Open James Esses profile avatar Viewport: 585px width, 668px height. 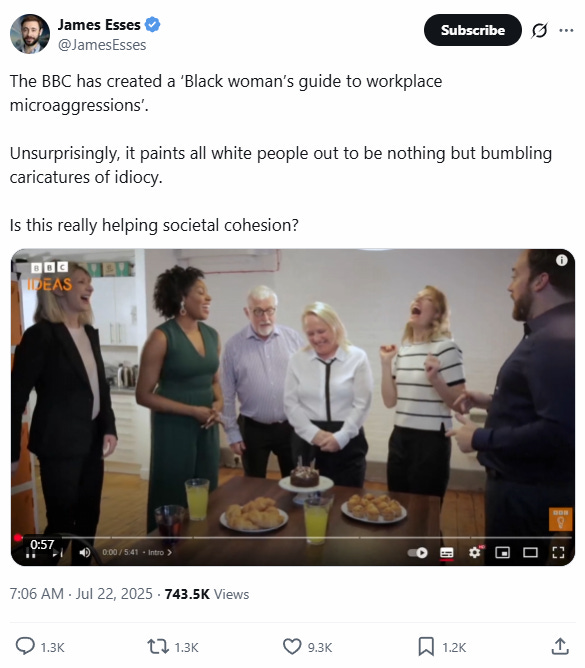[x=30, y=34]
